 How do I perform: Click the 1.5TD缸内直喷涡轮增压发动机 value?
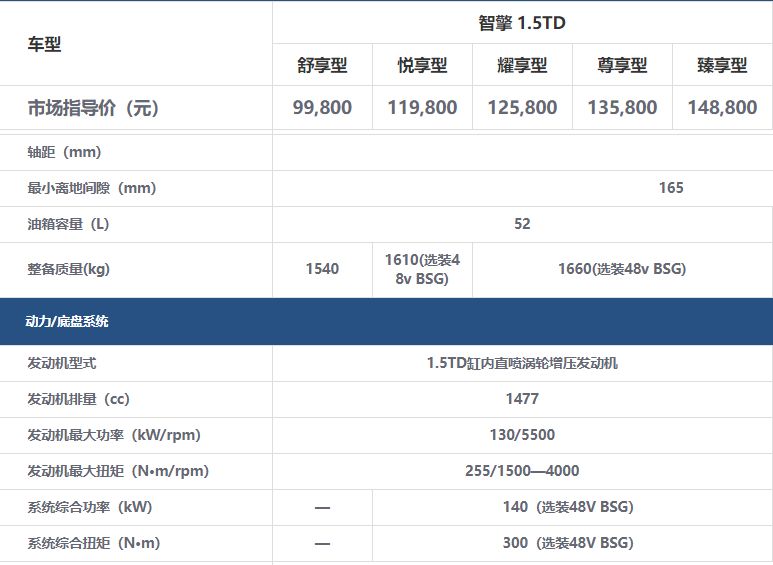click(522, 363)
